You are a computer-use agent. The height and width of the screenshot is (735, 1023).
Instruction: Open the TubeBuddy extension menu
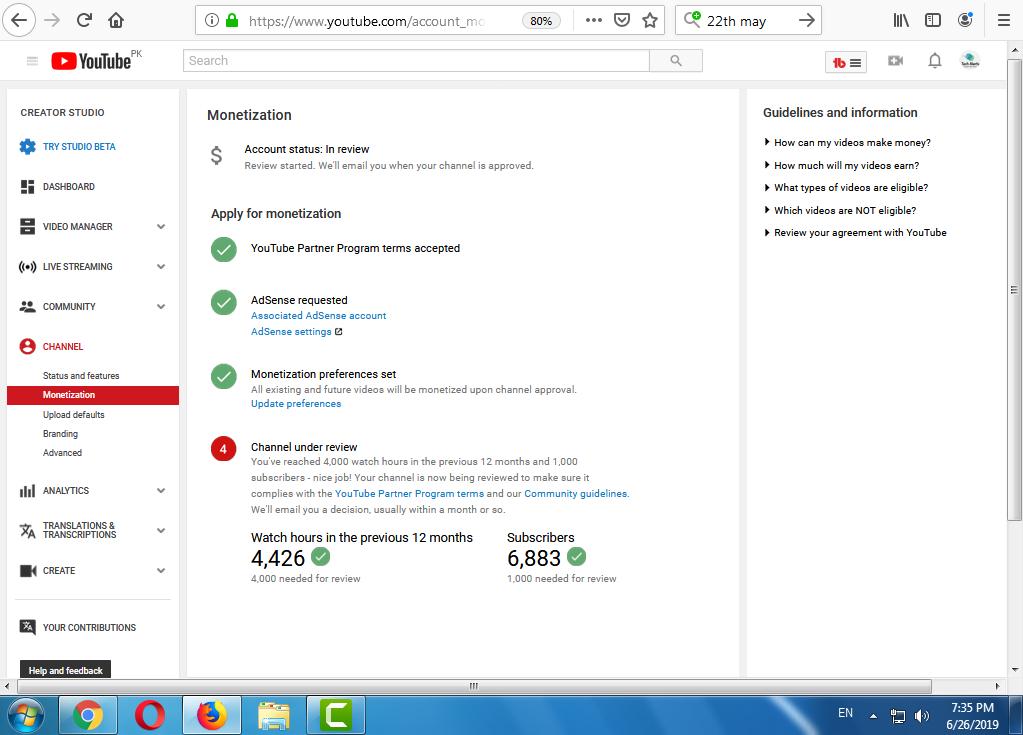coord(846,63)
